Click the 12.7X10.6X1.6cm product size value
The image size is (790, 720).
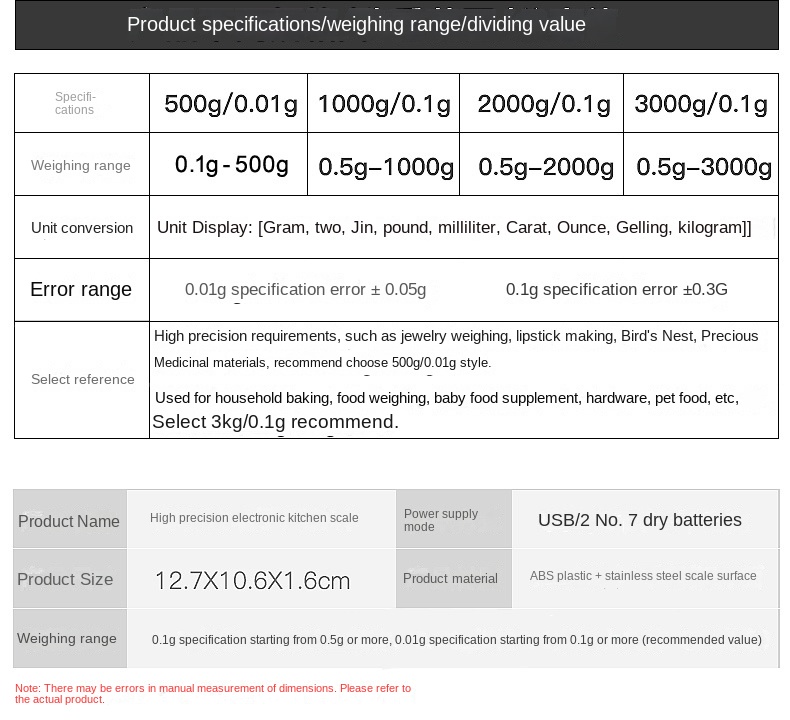(x=253, y=581)
